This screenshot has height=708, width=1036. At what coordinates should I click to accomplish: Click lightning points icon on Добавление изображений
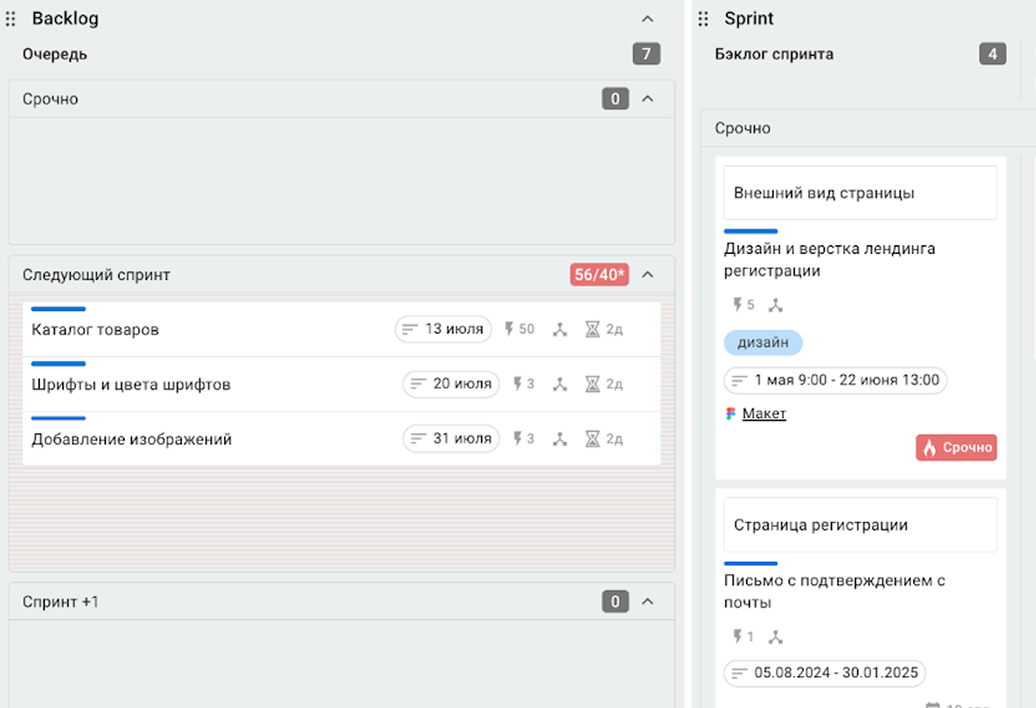coord(517,439)
